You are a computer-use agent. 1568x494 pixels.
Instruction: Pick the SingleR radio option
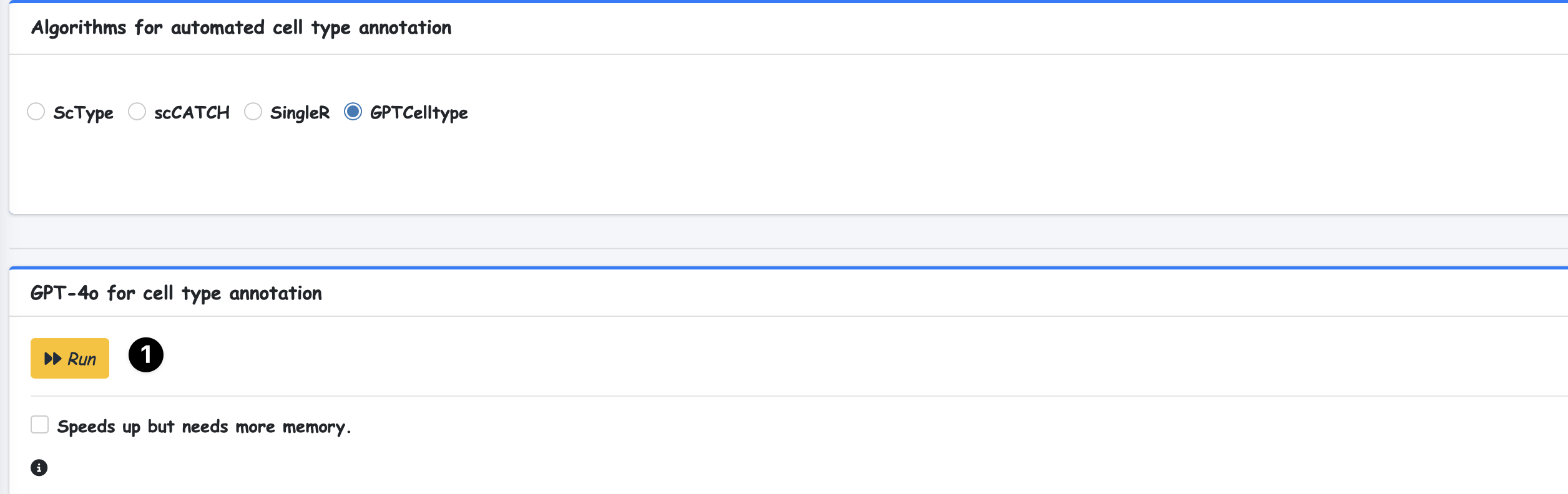coord(253,112)
